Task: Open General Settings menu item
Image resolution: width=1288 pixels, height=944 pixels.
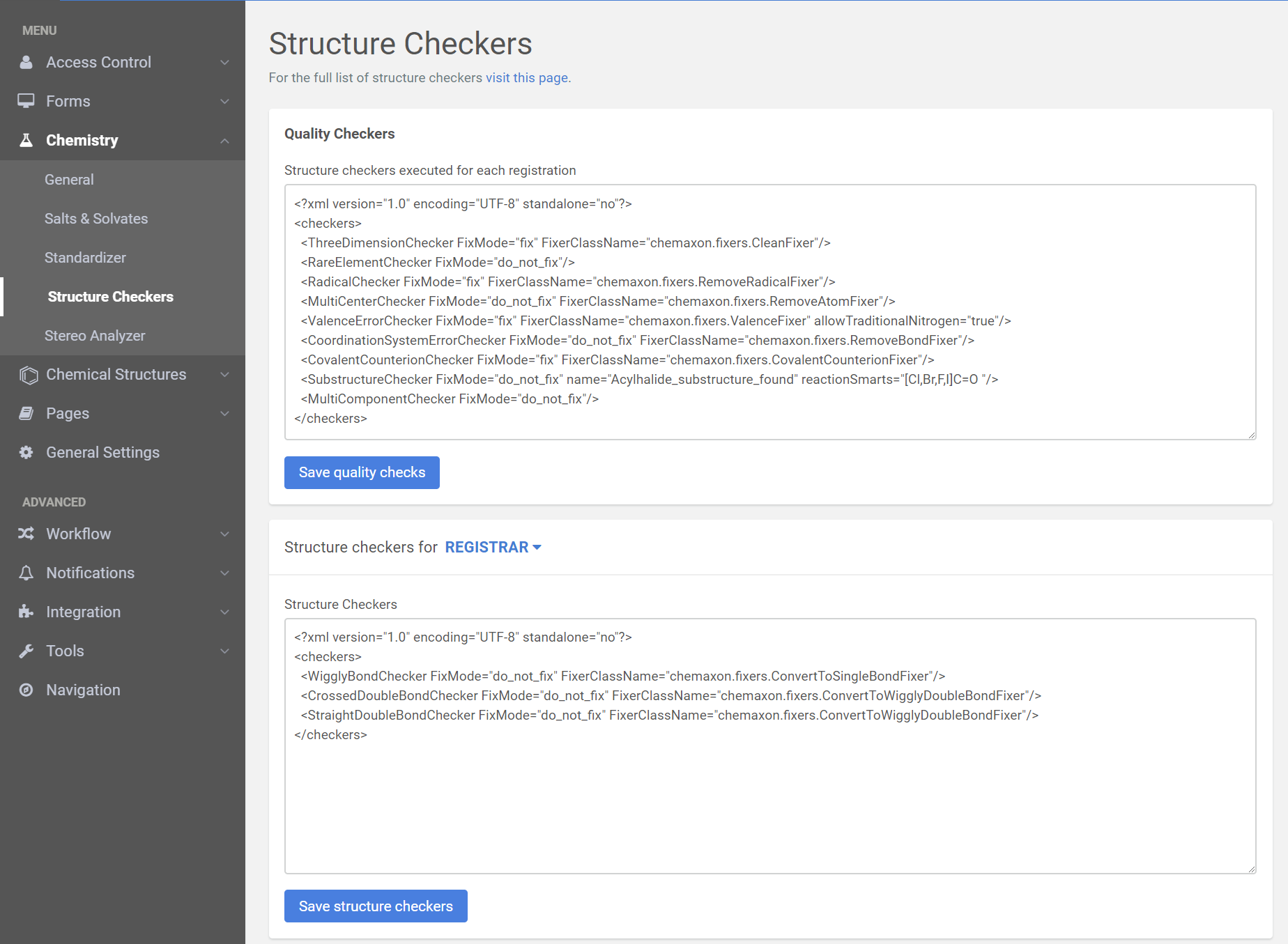Action: click(123, 452)
